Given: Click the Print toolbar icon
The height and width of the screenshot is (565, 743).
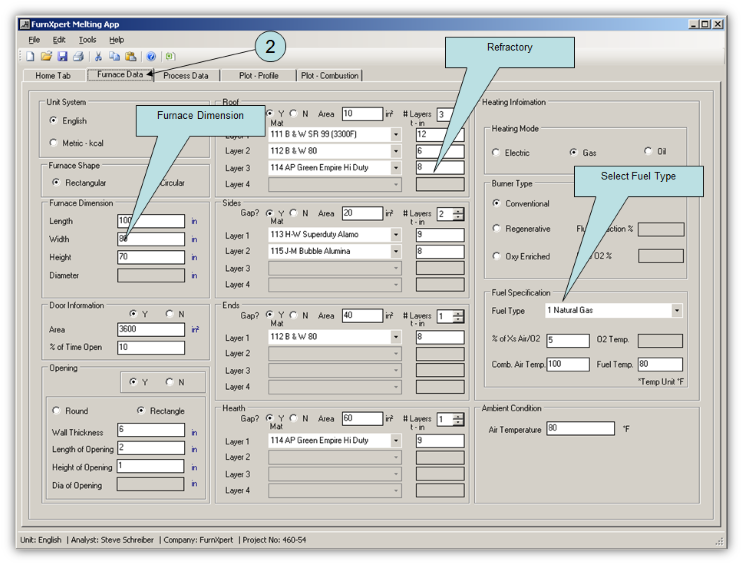Looking at the screenshot, I should point(78,56).
